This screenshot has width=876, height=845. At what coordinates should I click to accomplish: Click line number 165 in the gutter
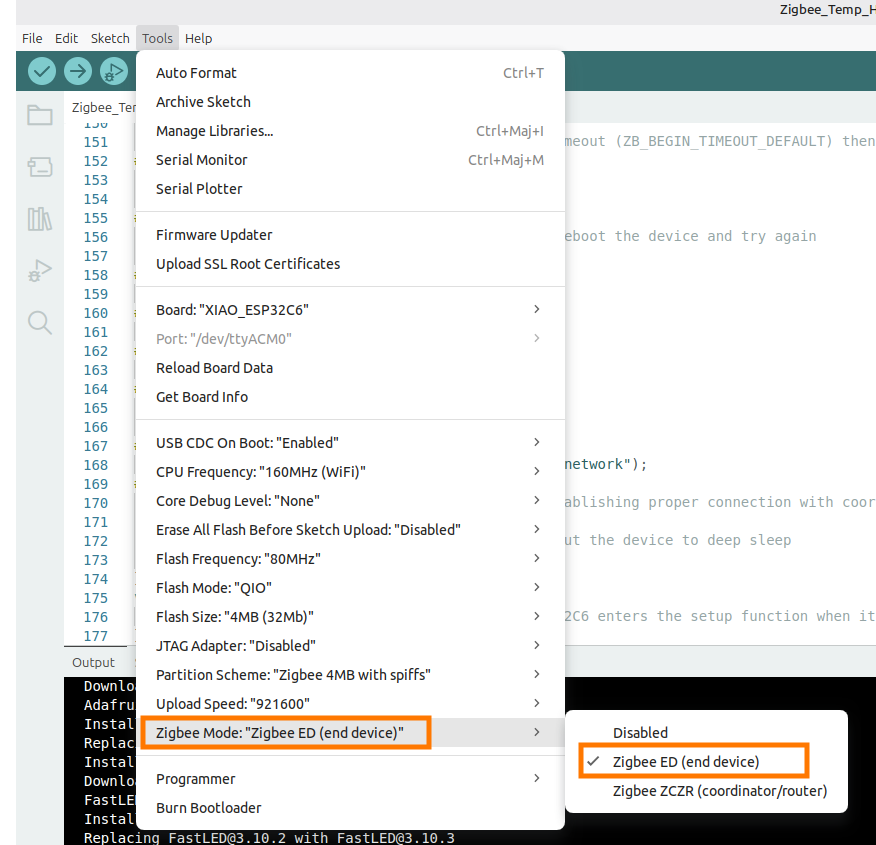(96, 408)
